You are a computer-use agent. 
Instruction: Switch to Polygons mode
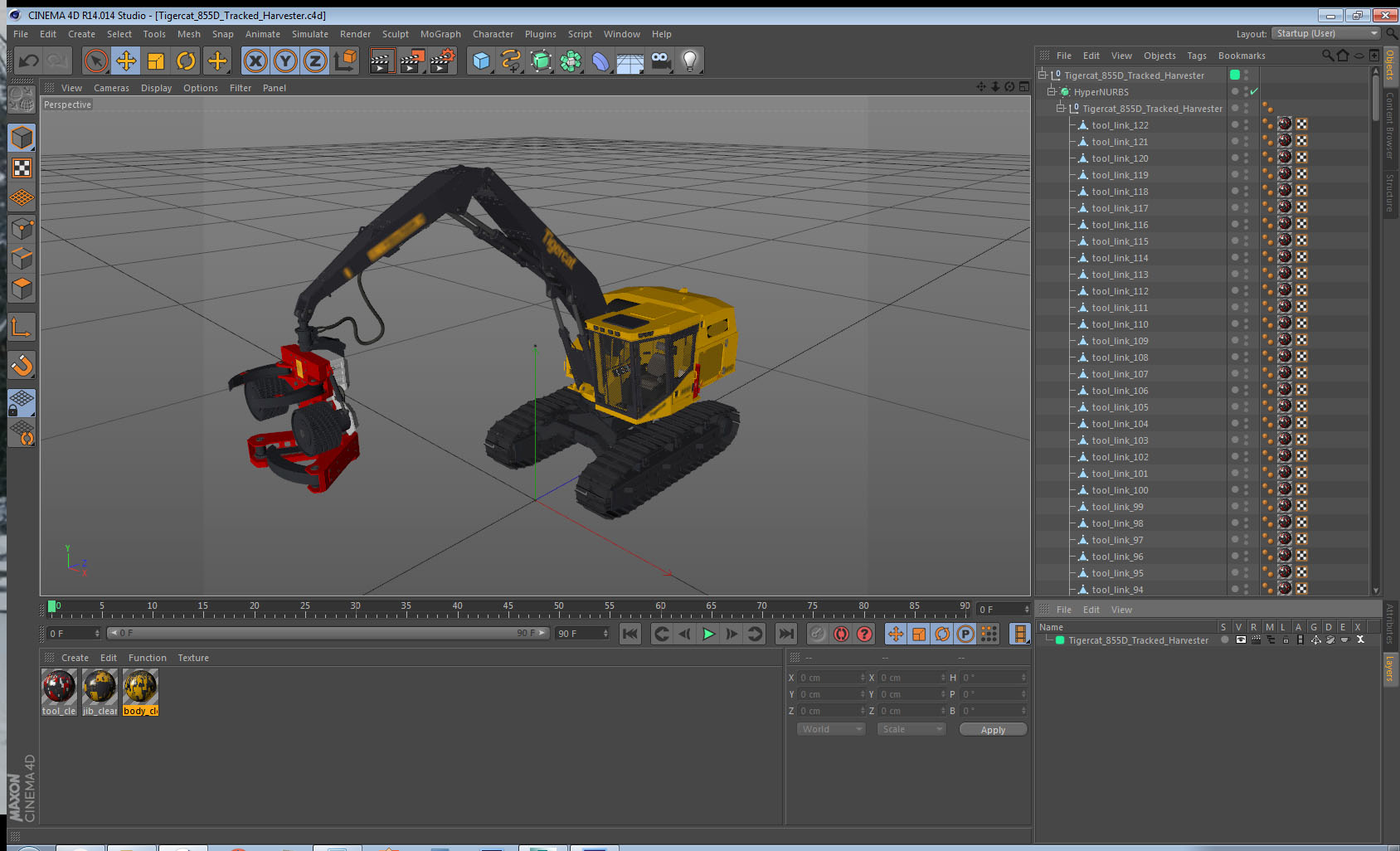pyautogui.click(x=22, y=289)
